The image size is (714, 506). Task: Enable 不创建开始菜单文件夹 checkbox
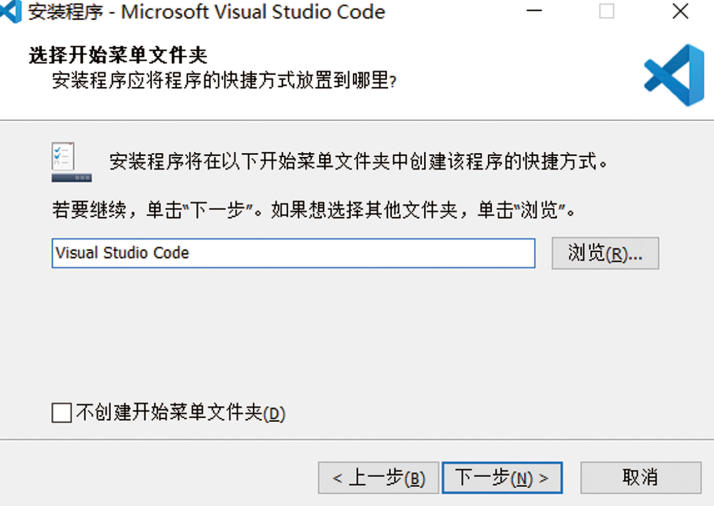pyautogui.click(x=61, y=413)
